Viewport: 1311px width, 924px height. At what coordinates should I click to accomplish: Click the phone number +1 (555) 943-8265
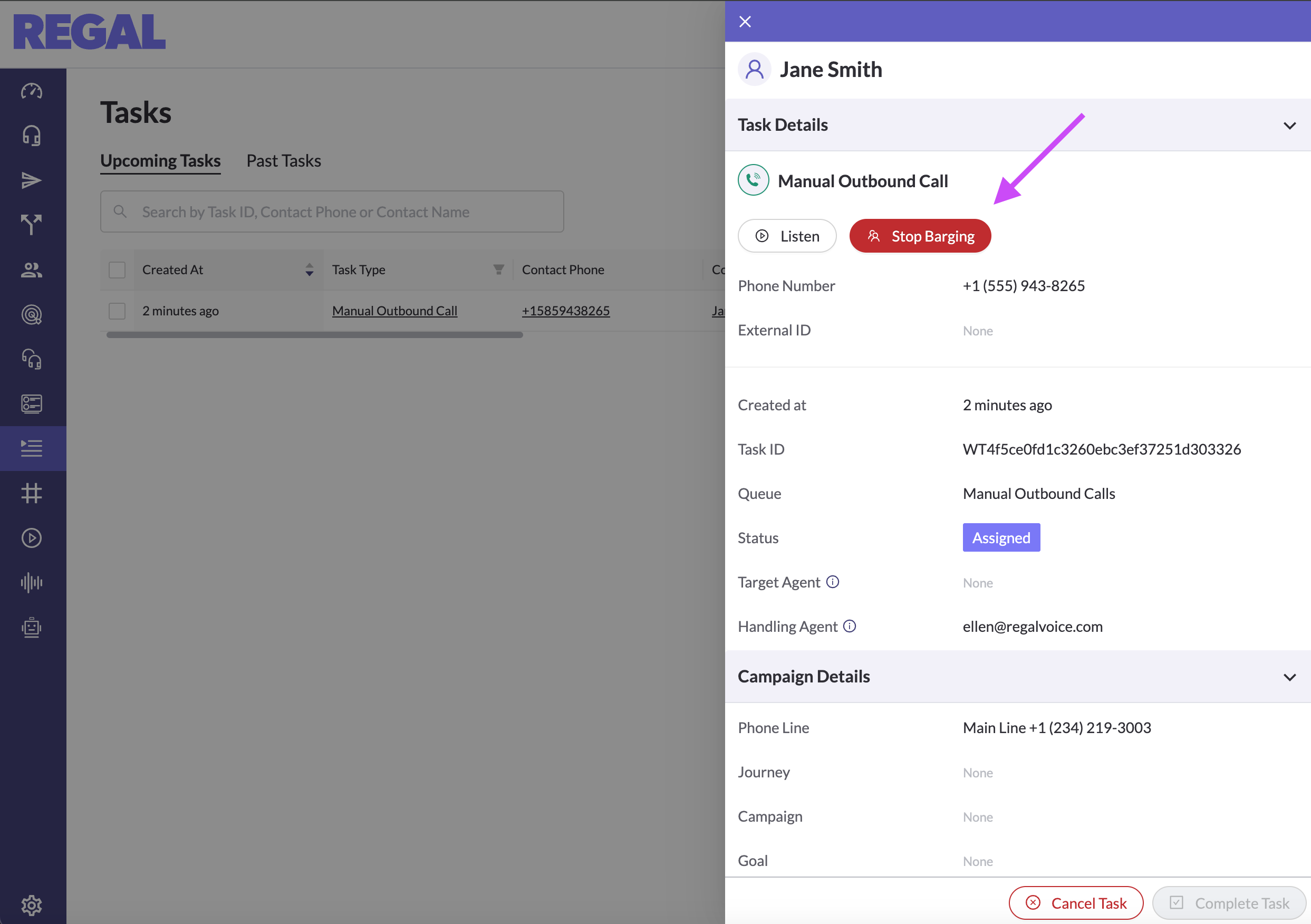[1024, 285]
